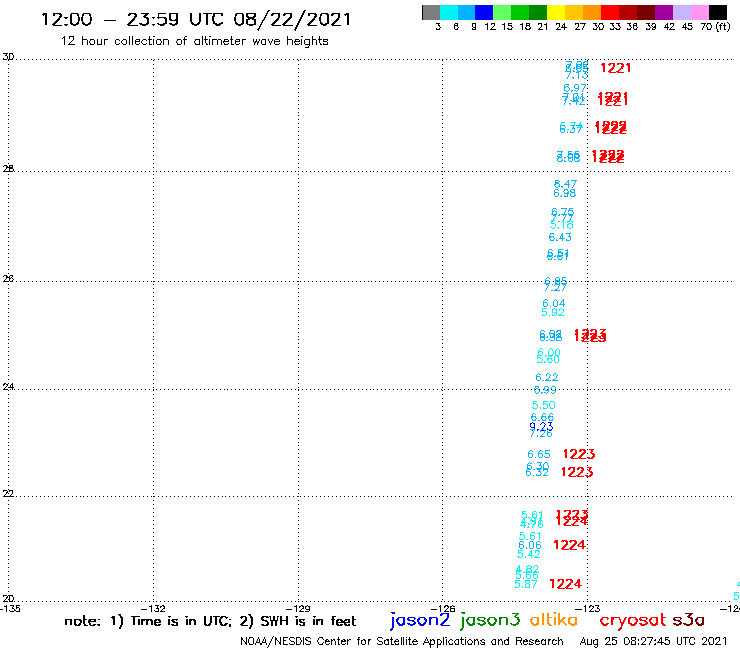Click the red time 1224 beside 5.87
Viewport: 740px width, 650px height.
point(565,584)
